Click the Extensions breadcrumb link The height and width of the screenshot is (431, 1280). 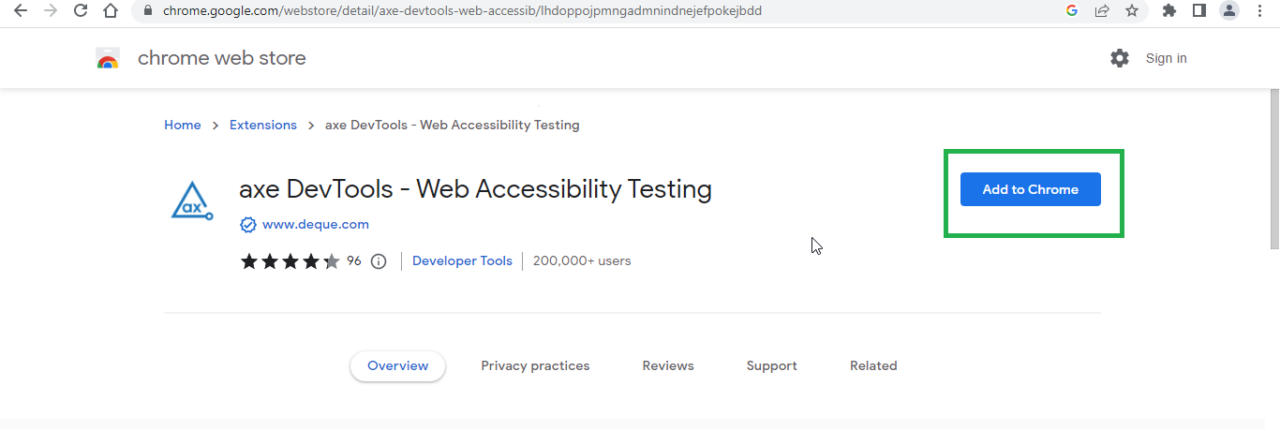pyautogui.click(x=263, y=125)
